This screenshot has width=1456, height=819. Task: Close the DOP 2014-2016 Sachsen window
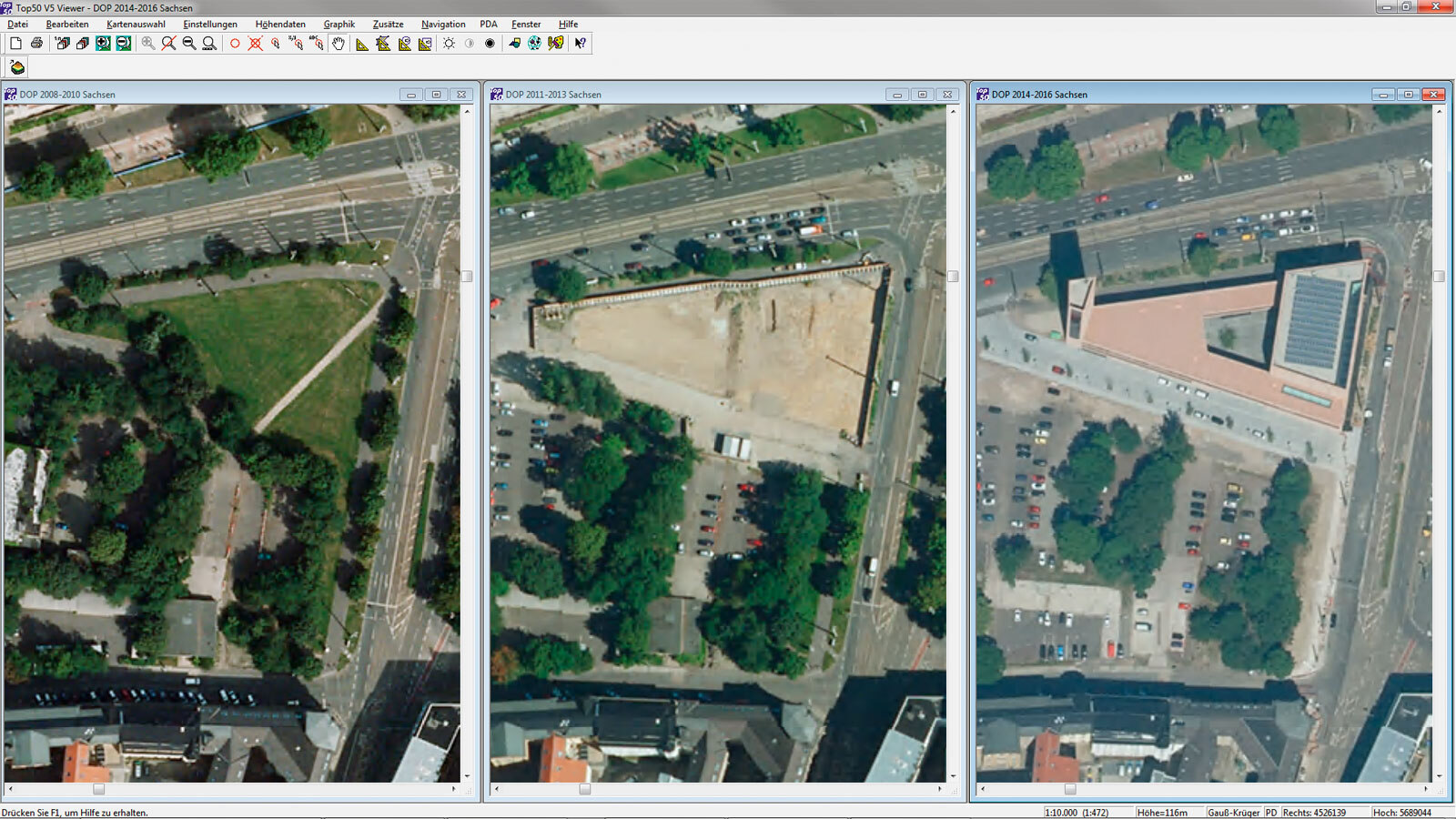point(1433,95)
